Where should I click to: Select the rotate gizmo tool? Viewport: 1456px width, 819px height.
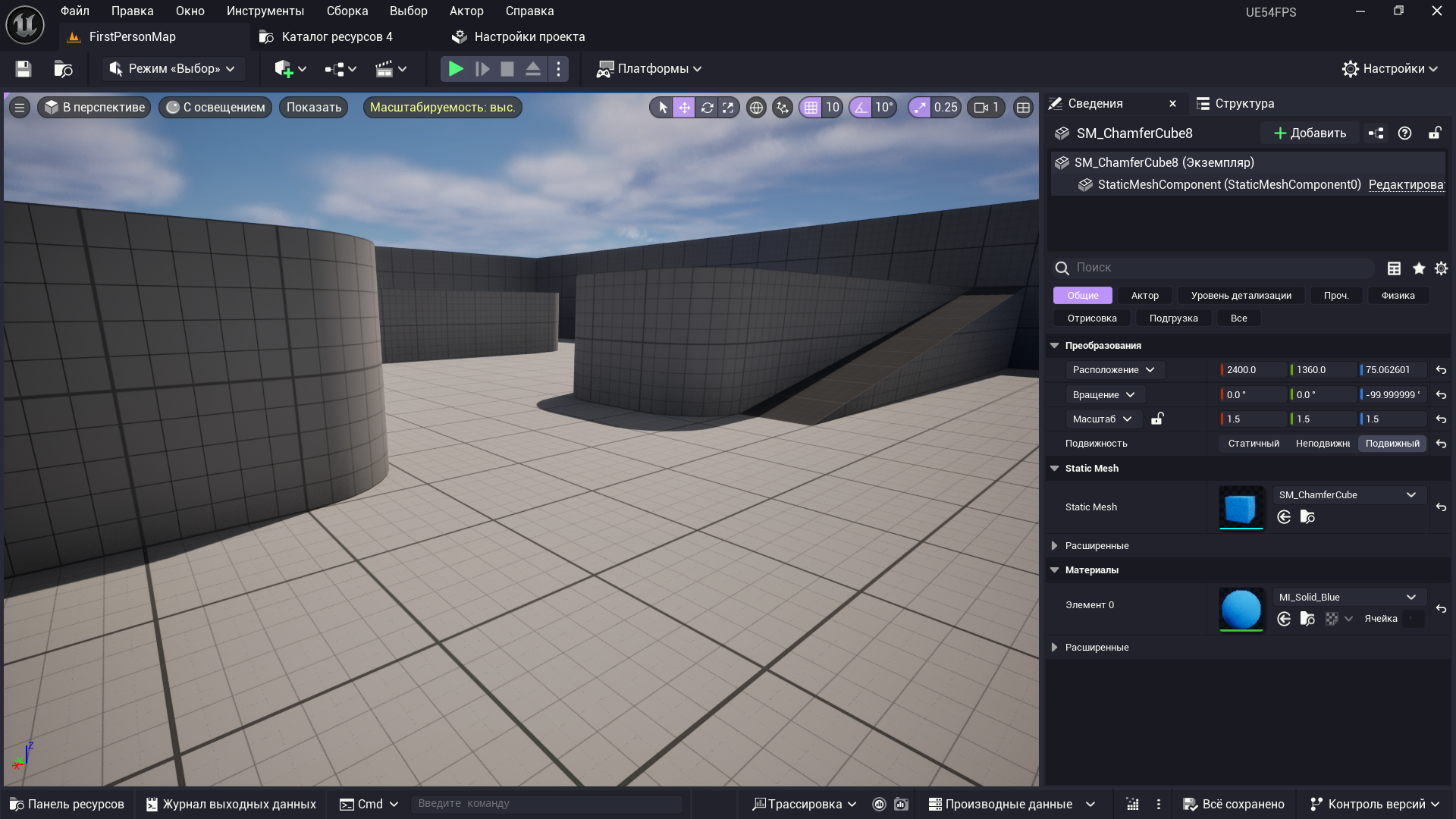(x=707, y=108)
